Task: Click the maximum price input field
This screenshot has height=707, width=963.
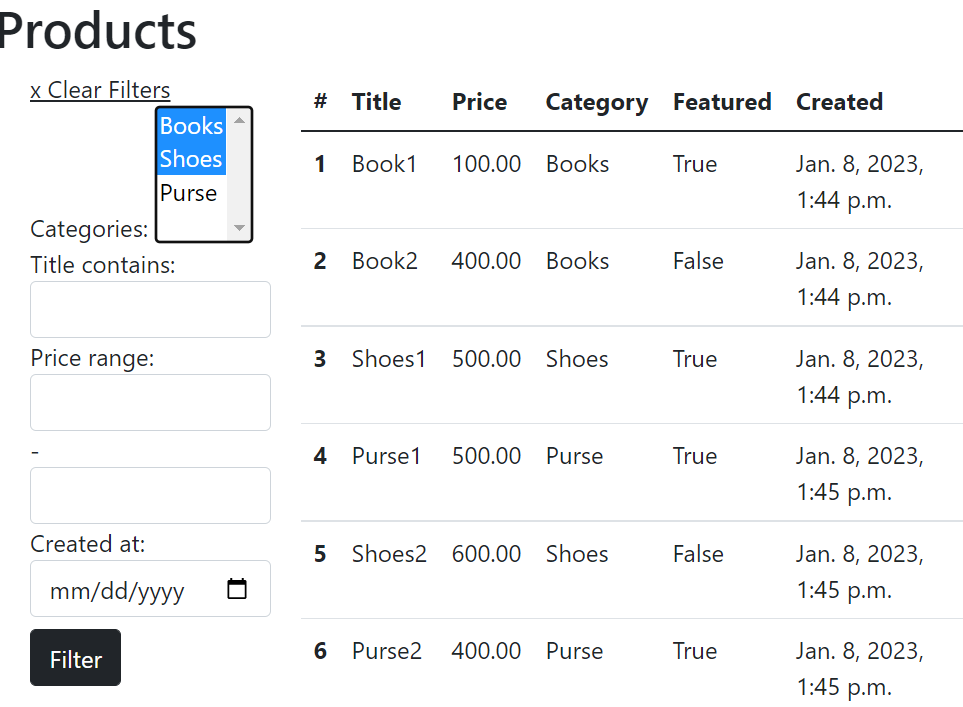Action: pos(150,495)
